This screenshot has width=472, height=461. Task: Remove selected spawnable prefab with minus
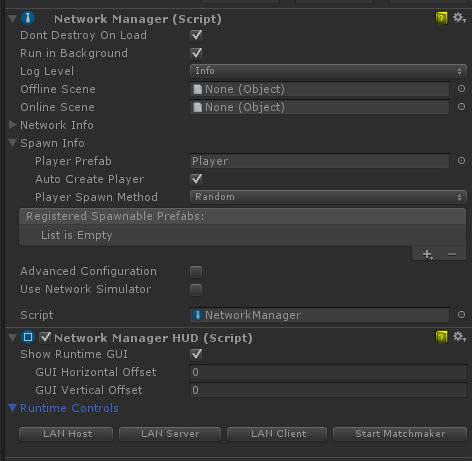(452, 254)
